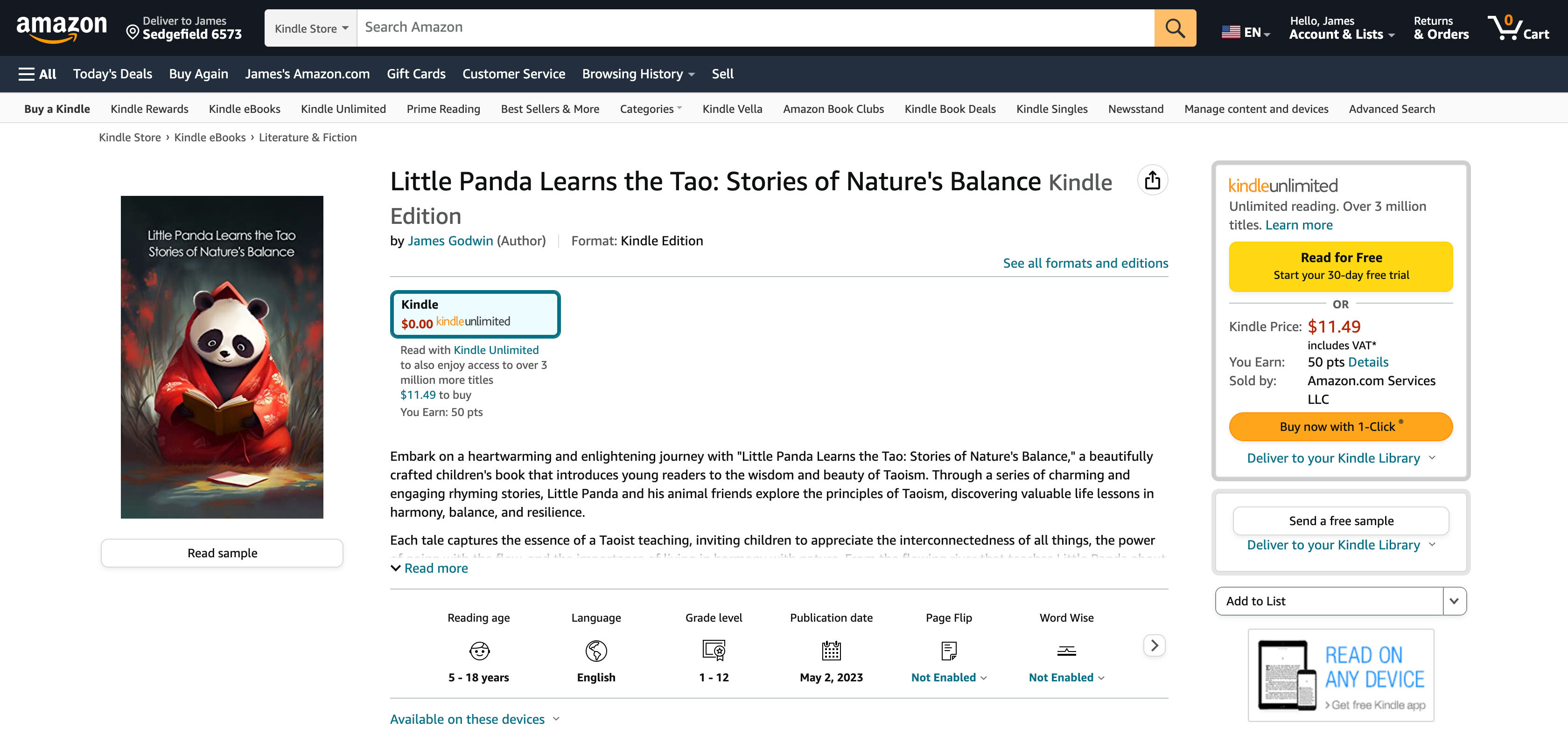The image size is (1568, 735).
Task: Click the Read sample button
Action: (222, 553)
